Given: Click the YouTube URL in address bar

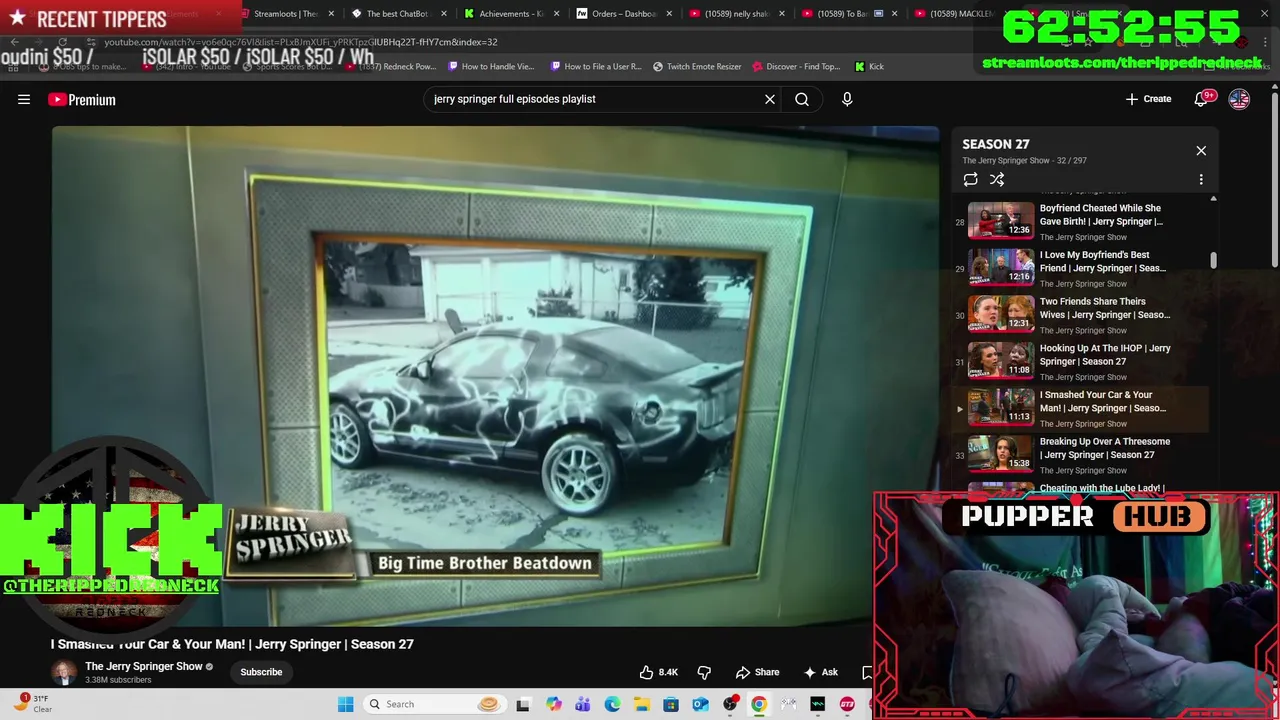Looking at the screenshot, I should [300, 42].
